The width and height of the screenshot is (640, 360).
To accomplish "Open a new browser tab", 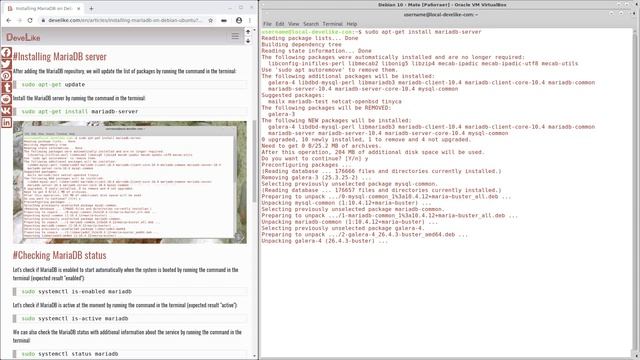I will point(91,8).
